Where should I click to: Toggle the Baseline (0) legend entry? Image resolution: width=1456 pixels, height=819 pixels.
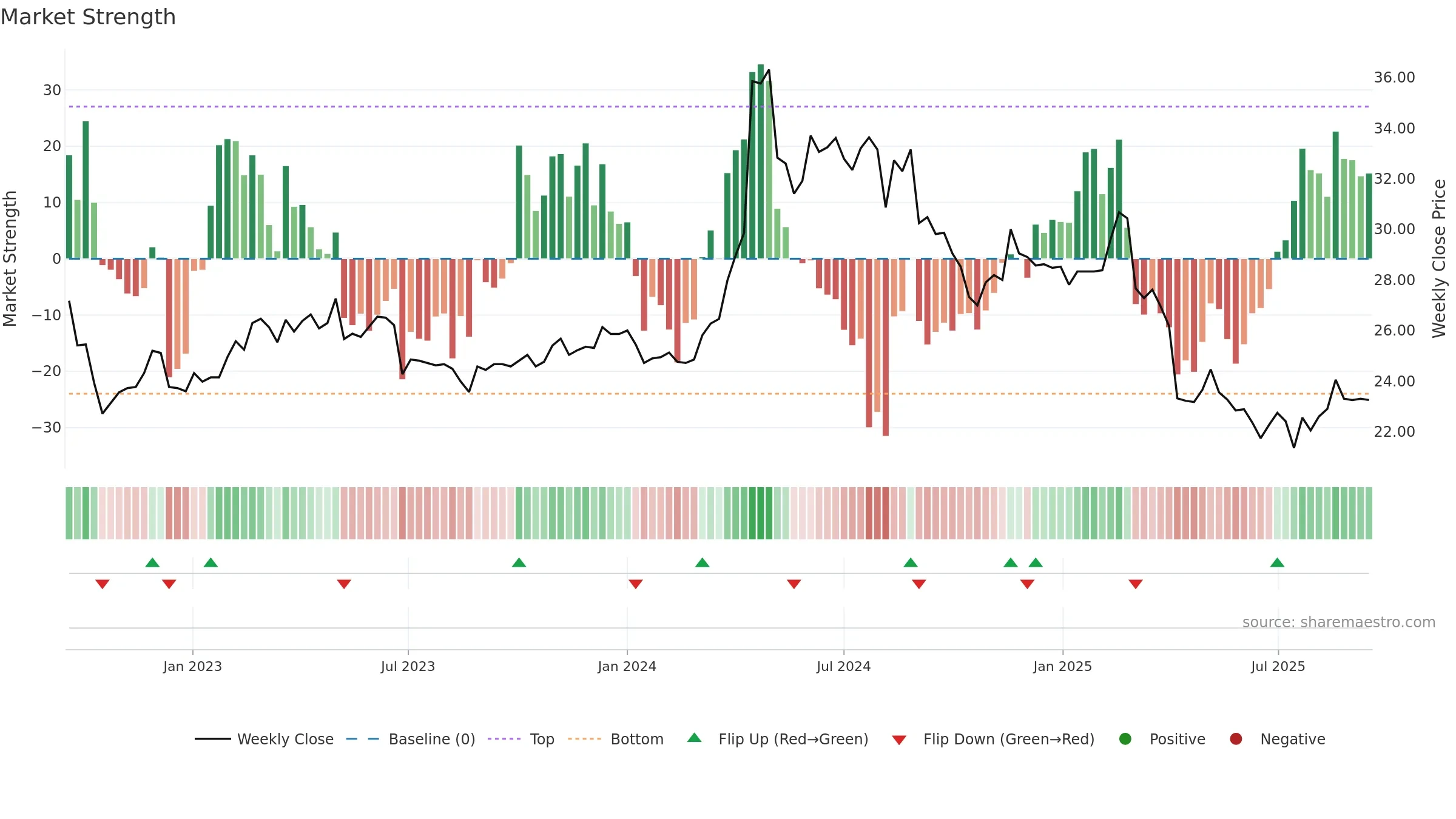(x=411, y=739)
